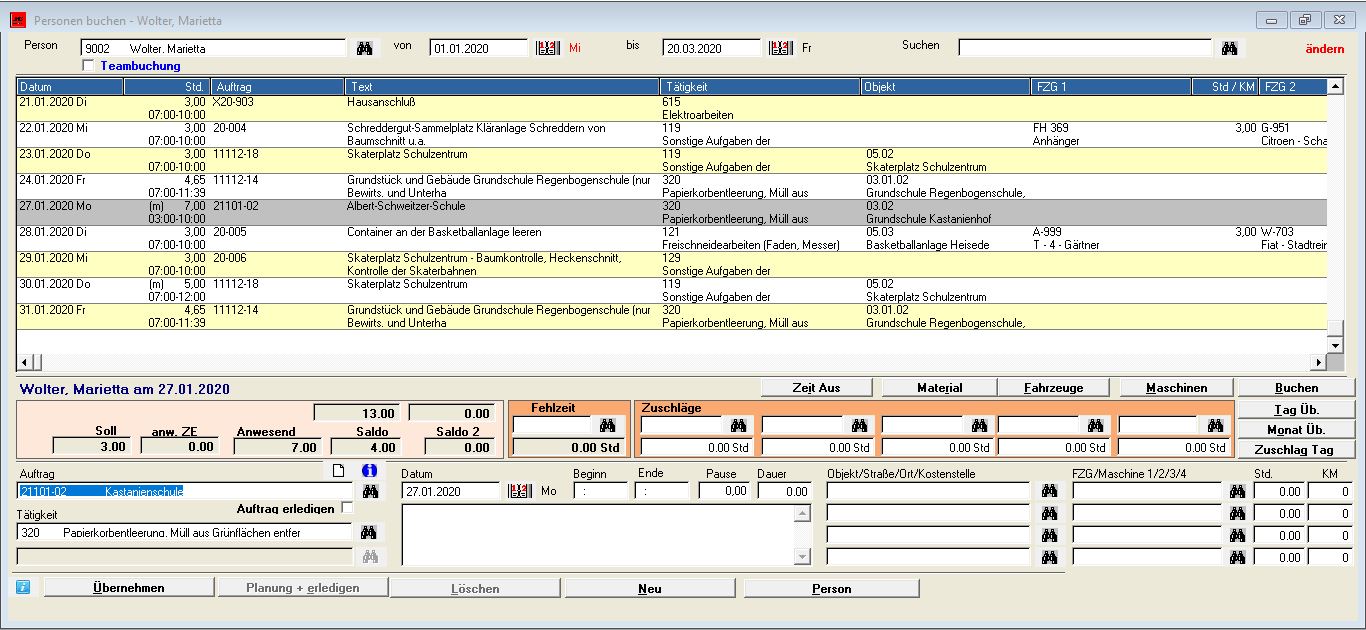1366x630 pixels.
Task: Click binoculars icon beside Suchen field
Action: [x=1229, y=48]
